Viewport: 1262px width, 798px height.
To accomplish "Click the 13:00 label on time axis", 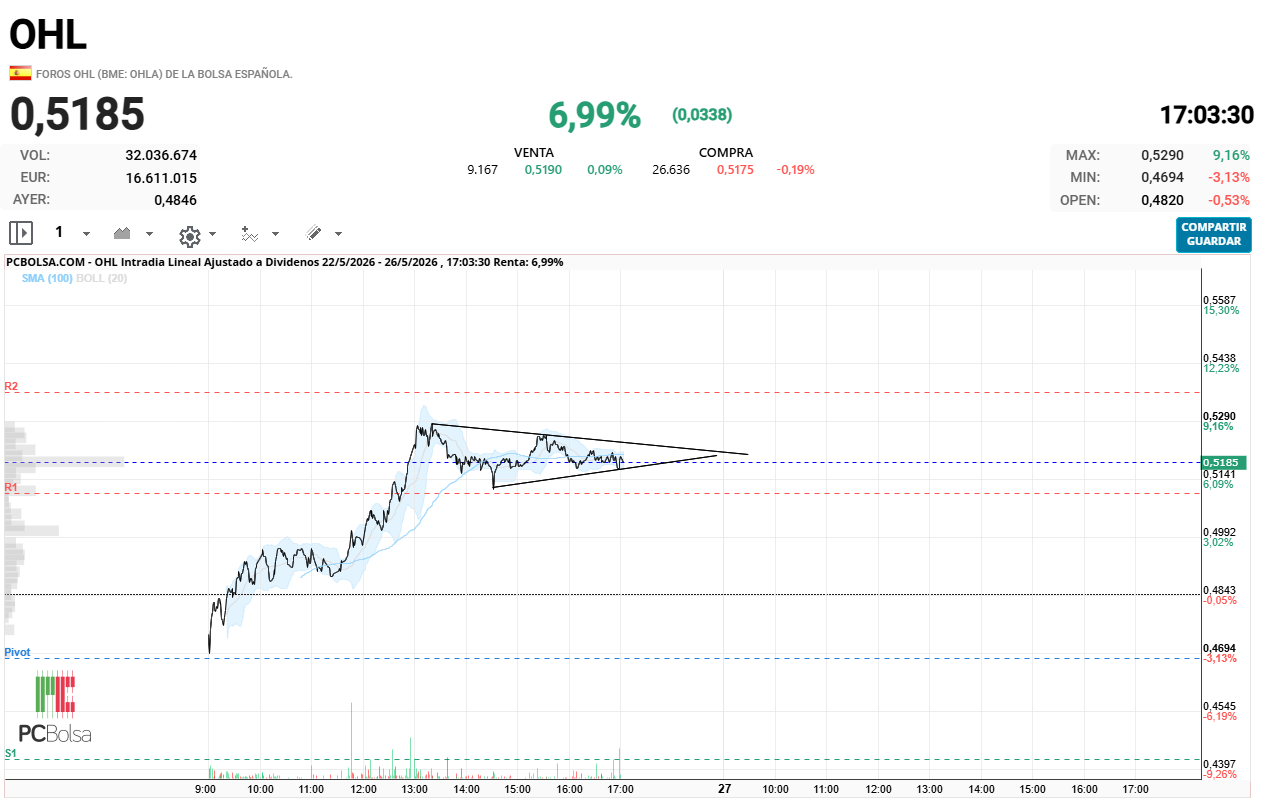I will coord(415,789).
